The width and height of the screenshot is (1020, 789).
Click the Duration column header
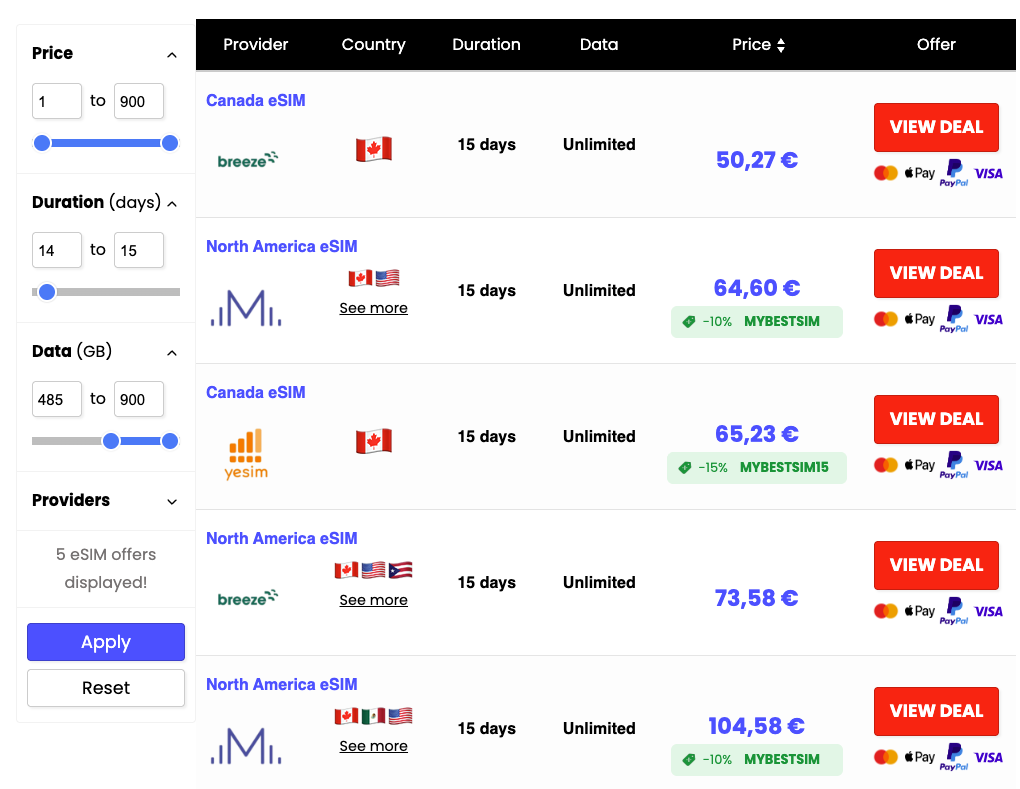(486, 45)
